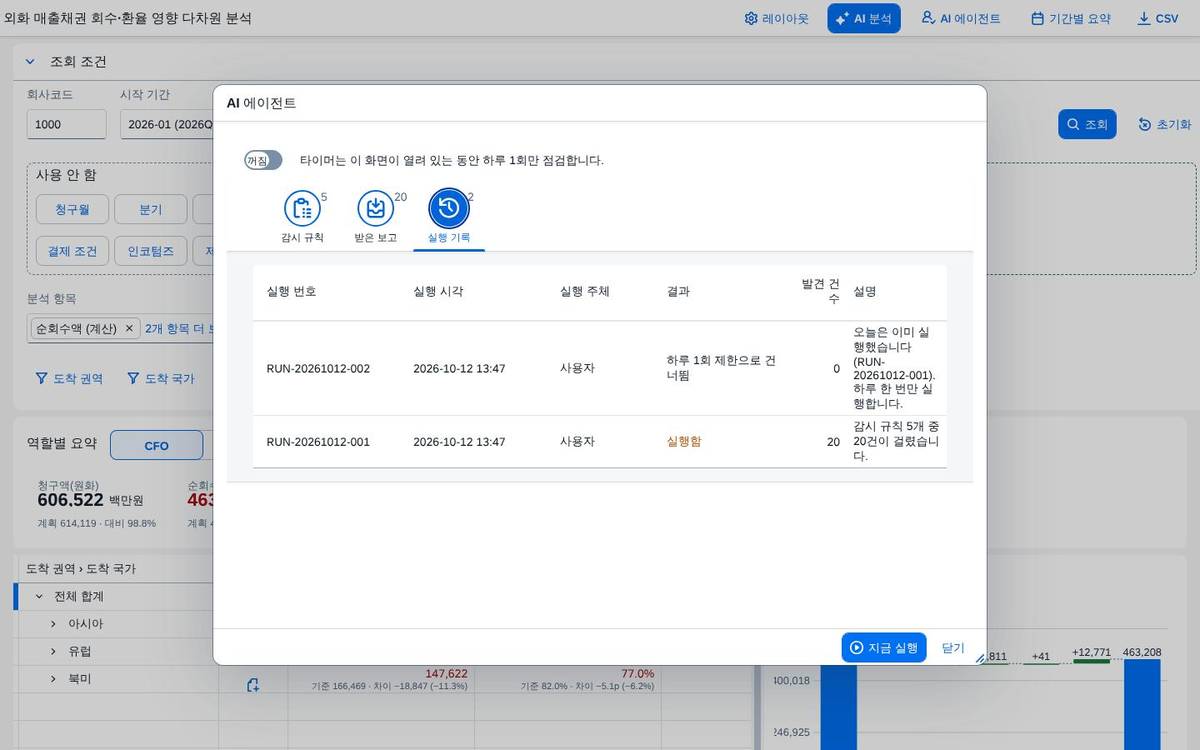Switch to the 받은 보고 tab icon

pyautogui.click(x=375, y=208)
